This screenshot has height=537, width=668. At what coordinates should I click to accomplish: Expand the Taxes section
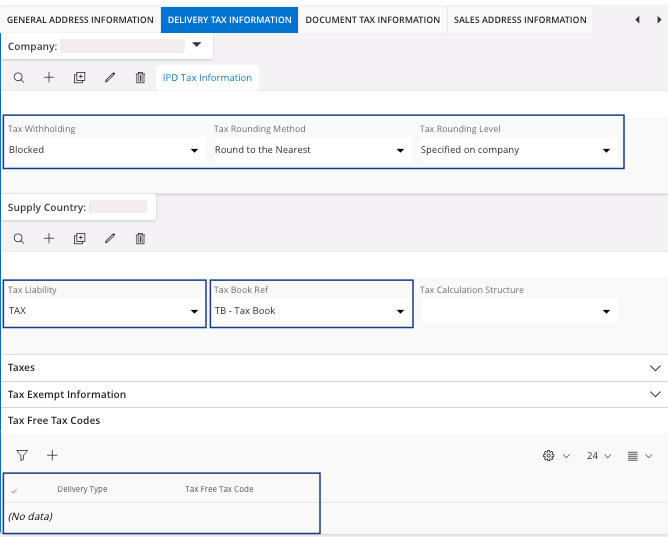[x=655, y=368]
